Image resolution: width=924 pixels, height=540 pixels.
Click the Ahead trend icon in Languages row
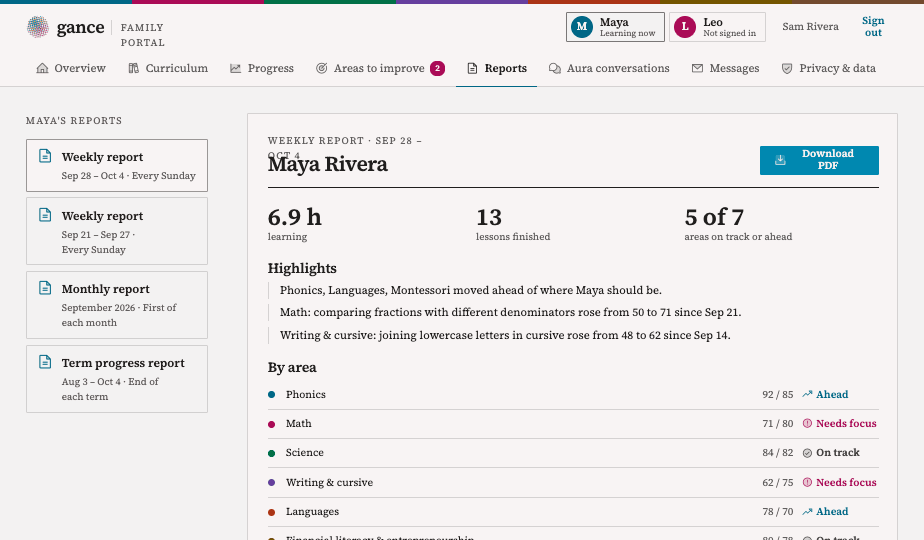click(807, 512)
